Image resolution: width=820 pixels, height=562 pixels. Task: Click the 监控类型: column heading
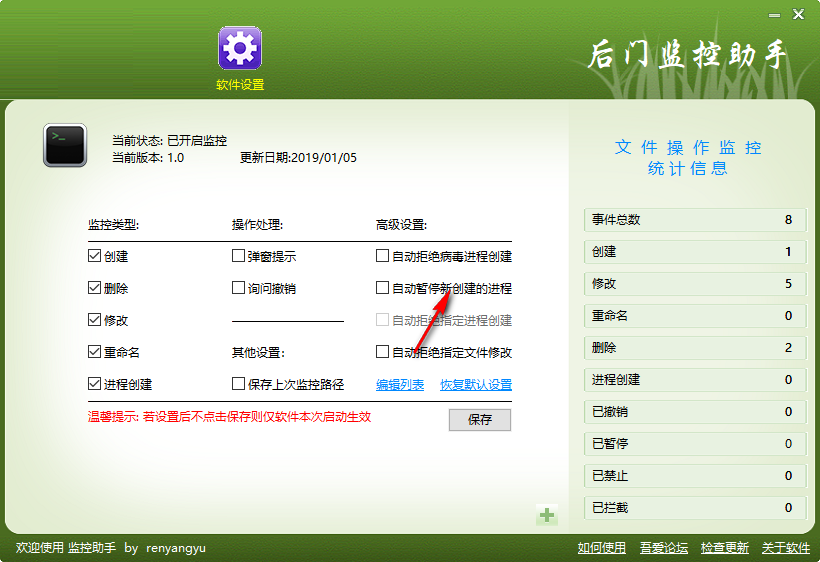(113, 225)
